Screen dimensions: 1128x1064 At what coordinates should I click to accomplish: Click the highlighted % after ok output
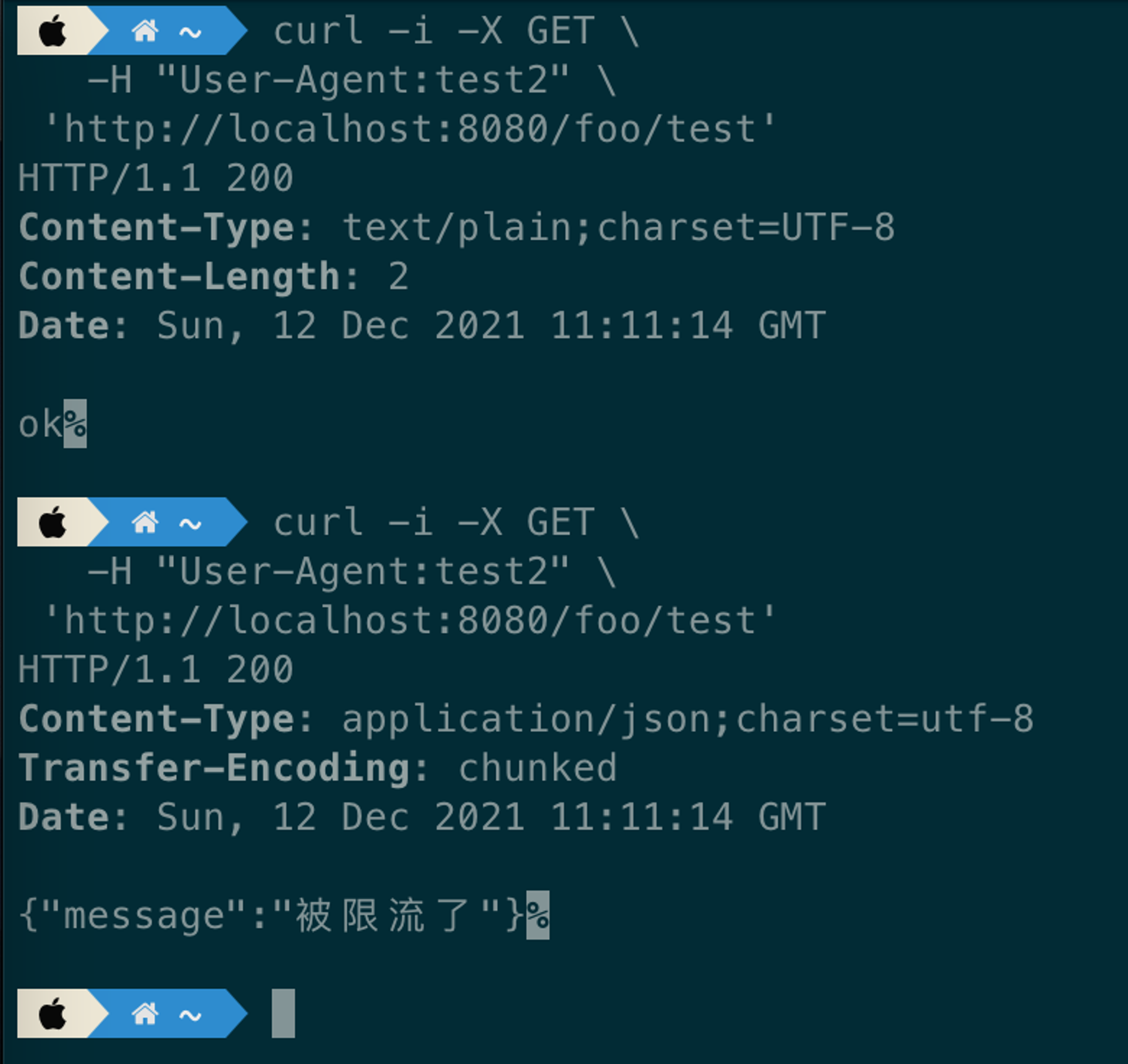click(75, 423)
